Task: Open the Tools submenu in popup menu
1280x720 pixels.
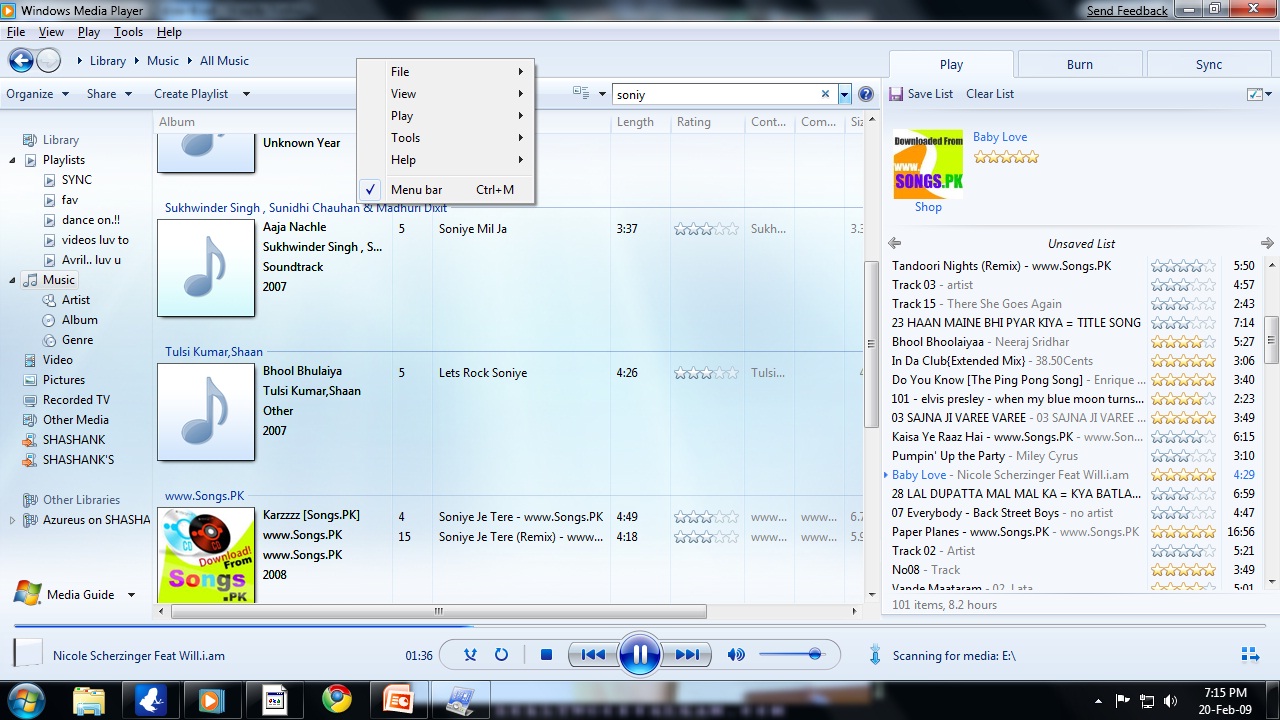Action: (x=446, y=138)
